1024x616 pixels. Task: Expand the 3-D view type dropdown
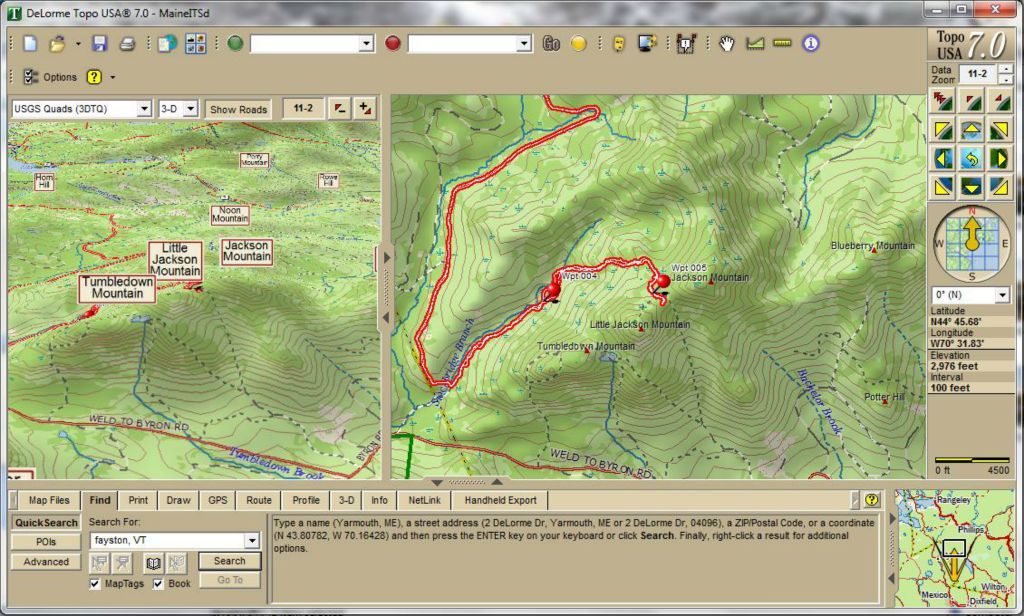tap(190, 109)
